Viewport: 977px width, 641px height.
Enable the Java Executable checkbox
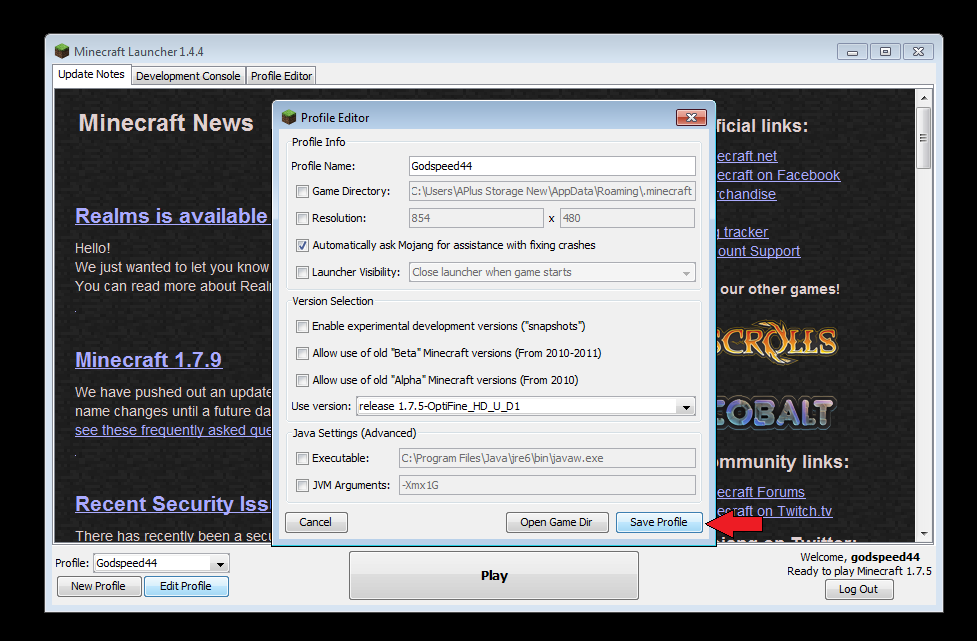[x=302, y=458]
